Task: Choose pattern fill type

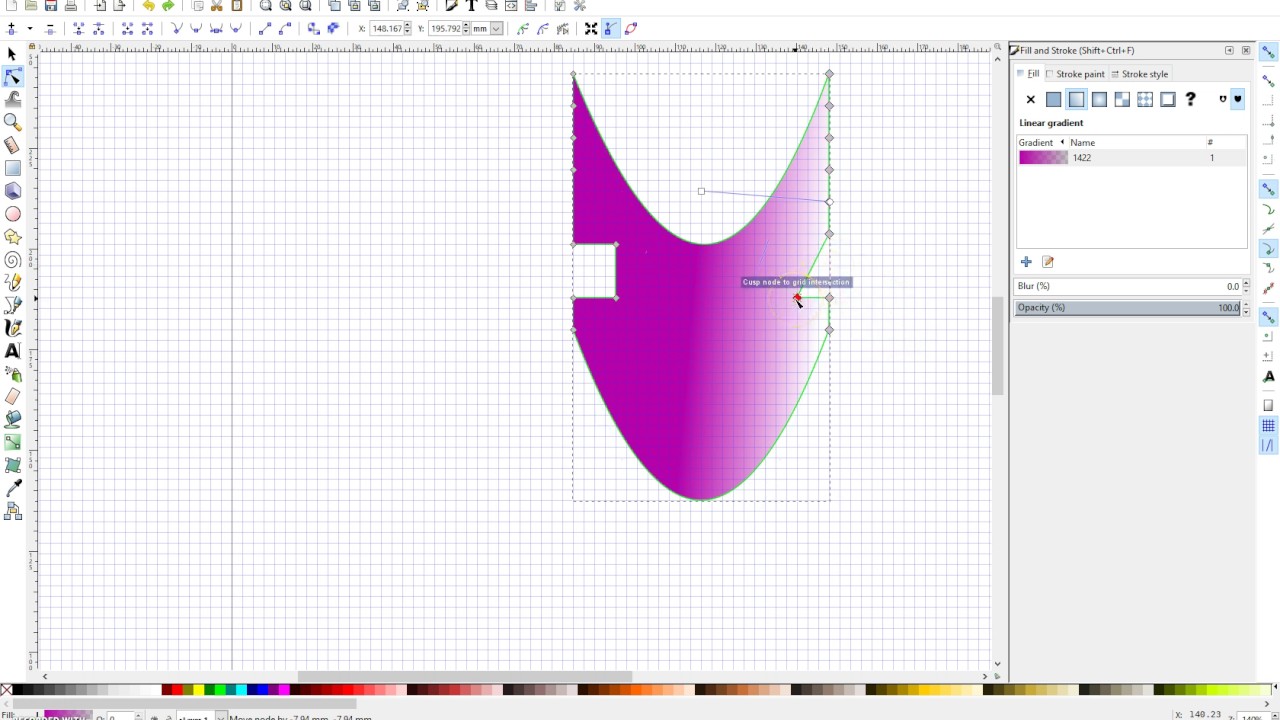Action: tap(1145, 99)
